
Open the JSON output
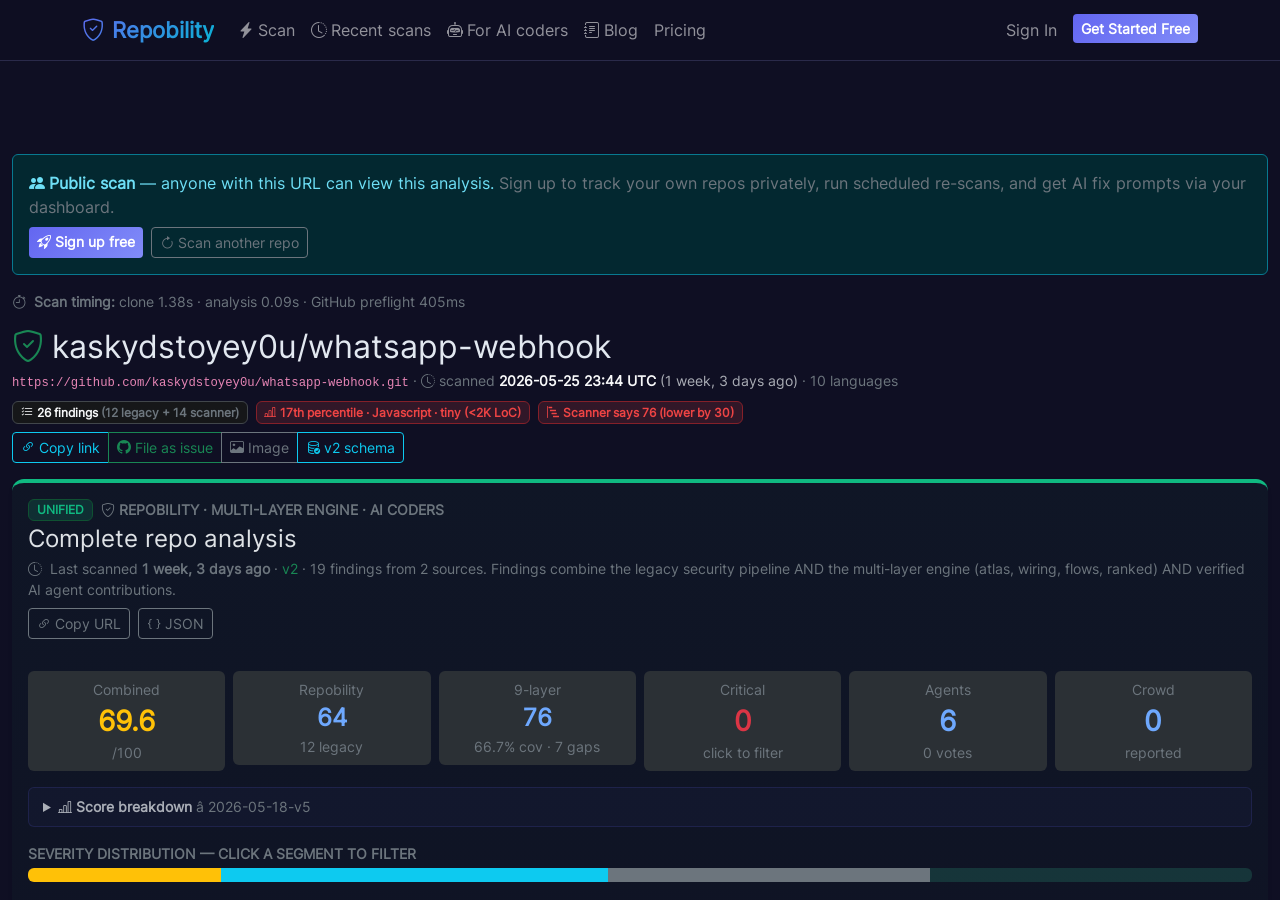tap(175, 623)
